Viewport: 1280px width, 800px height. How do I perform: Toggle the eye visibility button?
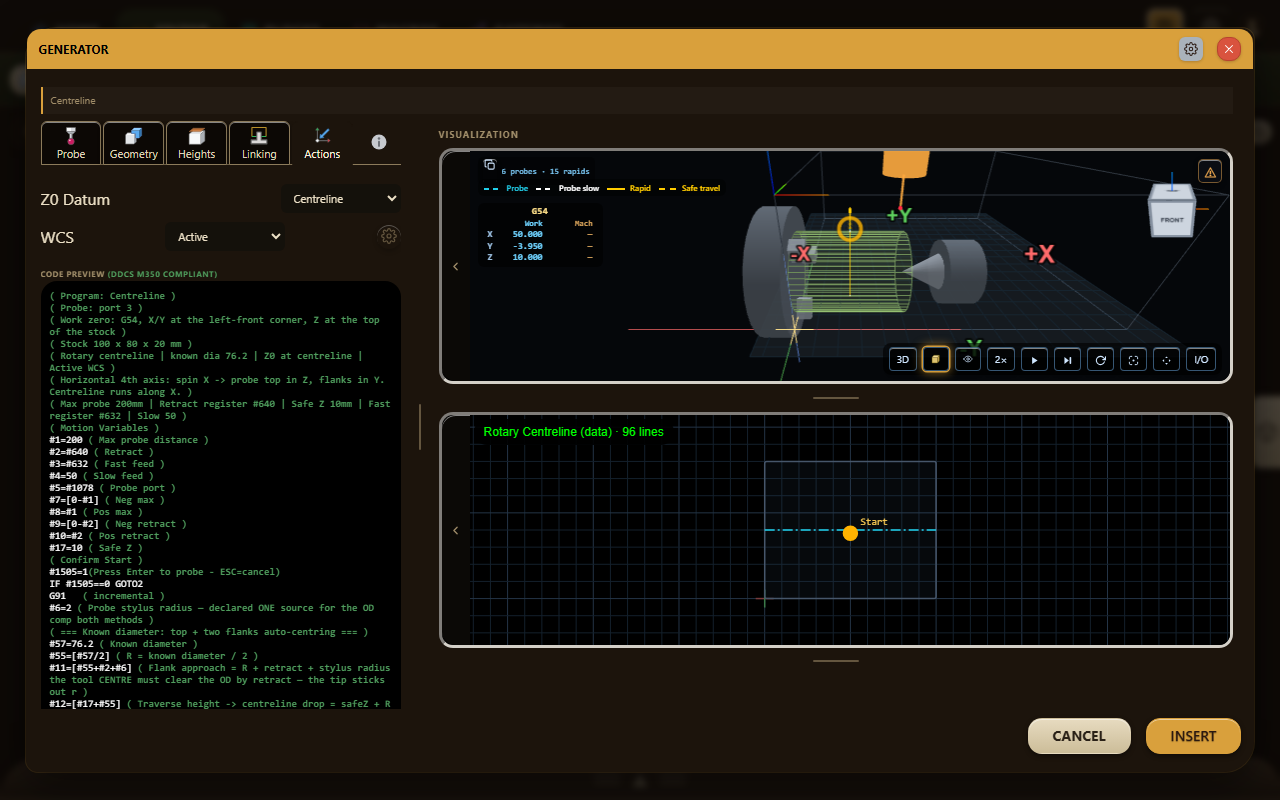pyautogui.click(x=968, y=359)
